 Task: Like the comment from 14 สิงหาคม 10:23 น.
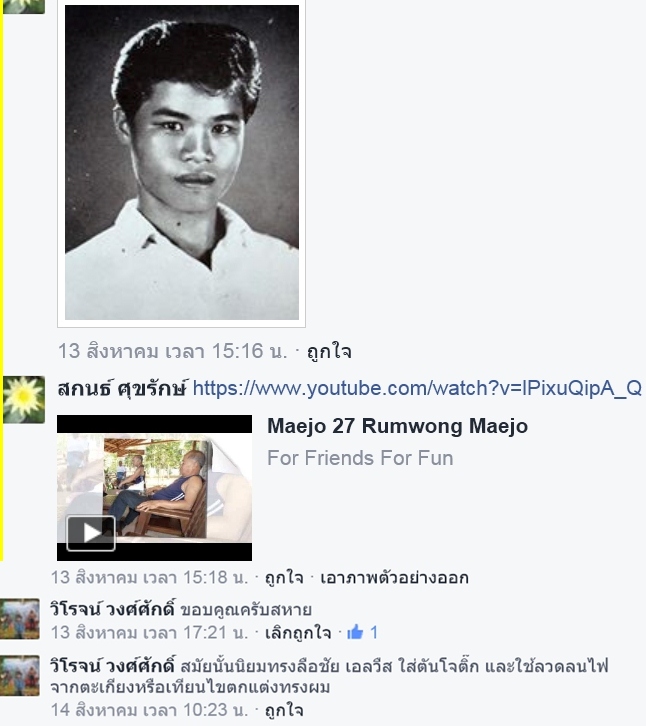[284, 710]
